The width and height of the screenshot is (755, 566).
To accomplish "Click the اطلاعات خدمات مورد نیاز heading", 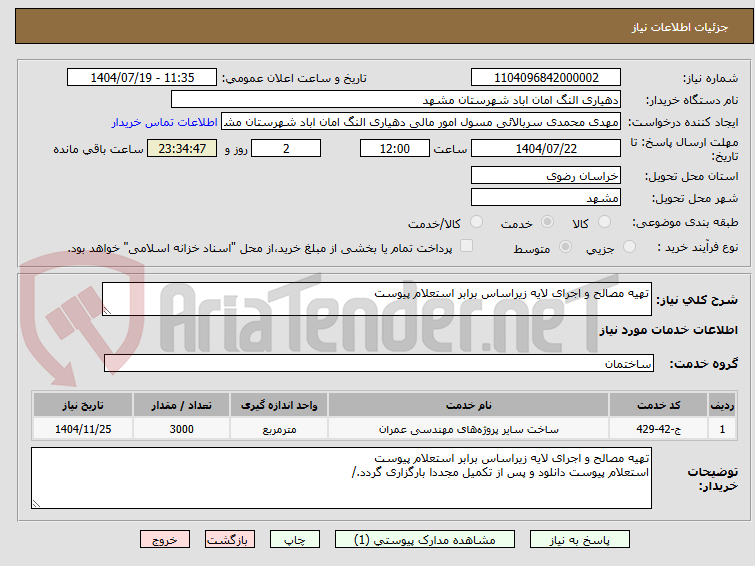I will click(x=668, y=330).
